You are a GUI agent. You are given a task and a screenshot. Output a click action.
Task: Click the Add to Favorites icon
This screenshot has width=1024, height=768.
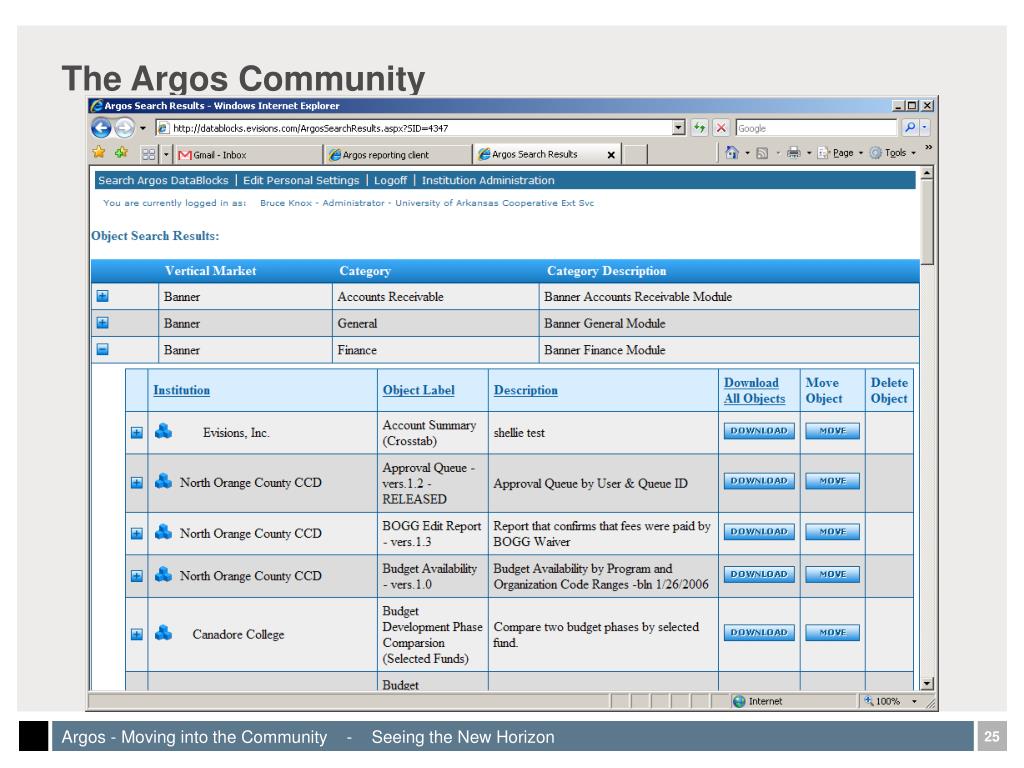[121, 153]
